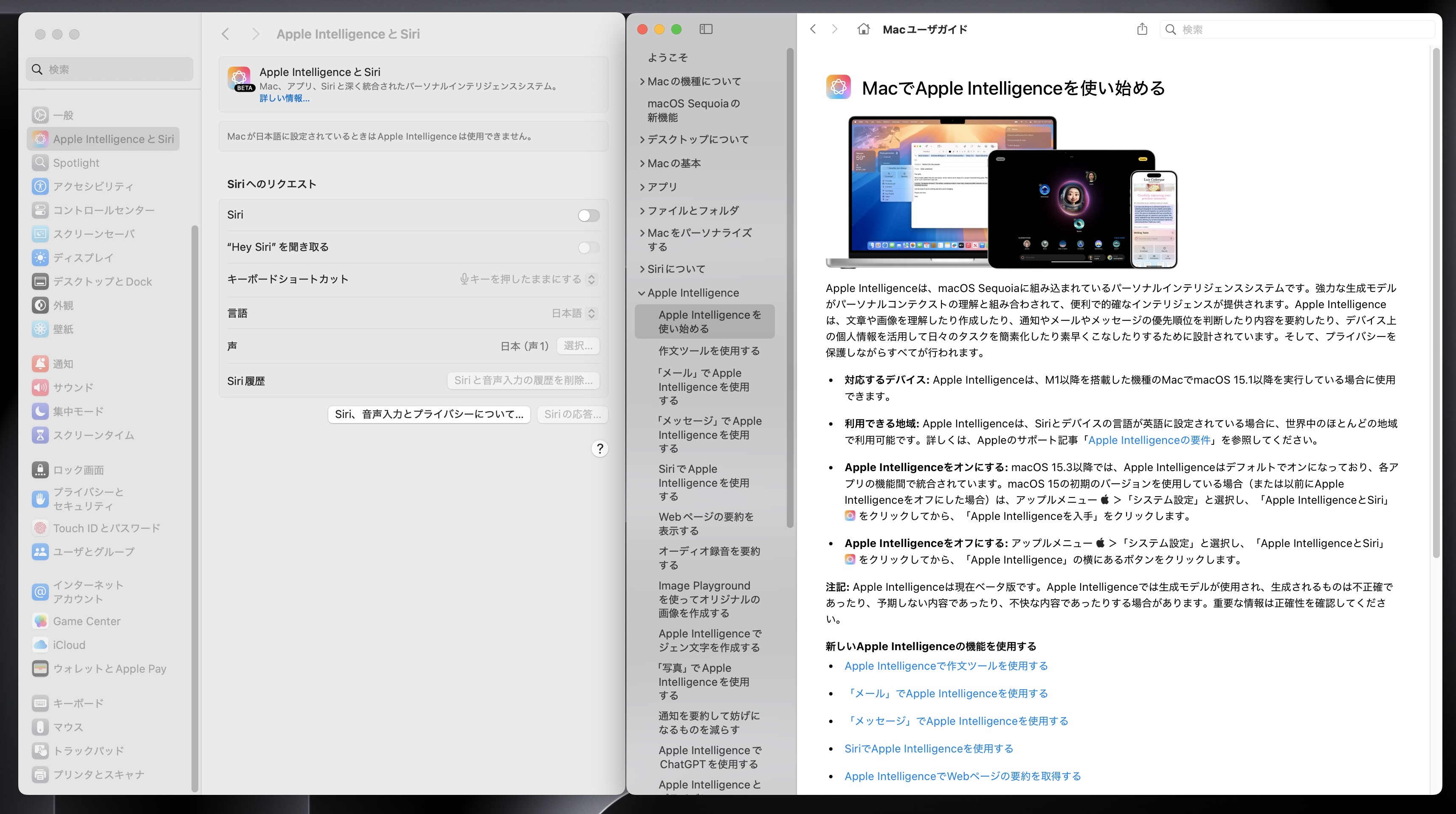This screenshot has height=814, width=1456.
Task: Select macOS Sequoiaの新機能 in guide sidebar
Action: pos(693,110)
